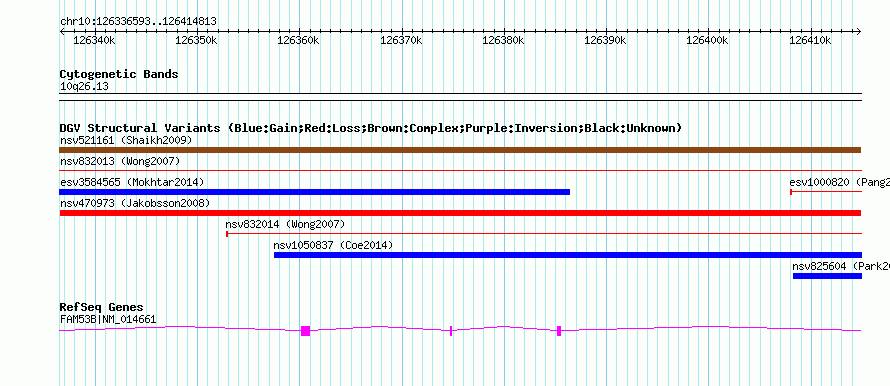Click the 126400k ruler tick label
Screen dimensions: 890x386
pyautogui.click(x=707, y=41)
